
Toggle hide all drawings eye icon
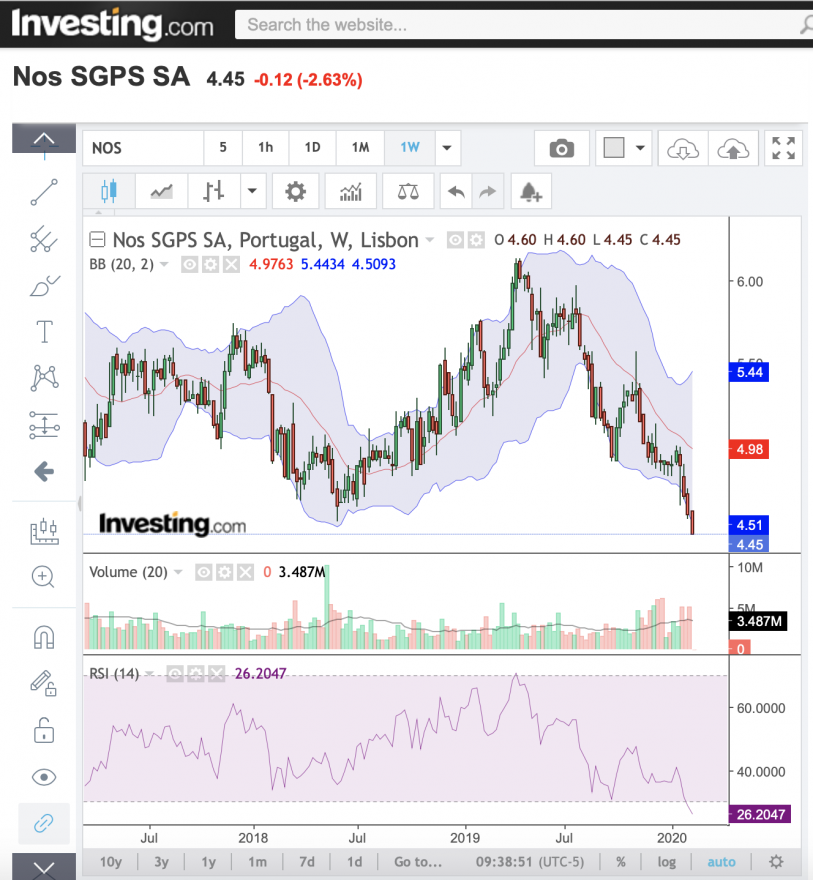(x=44, y=777)
